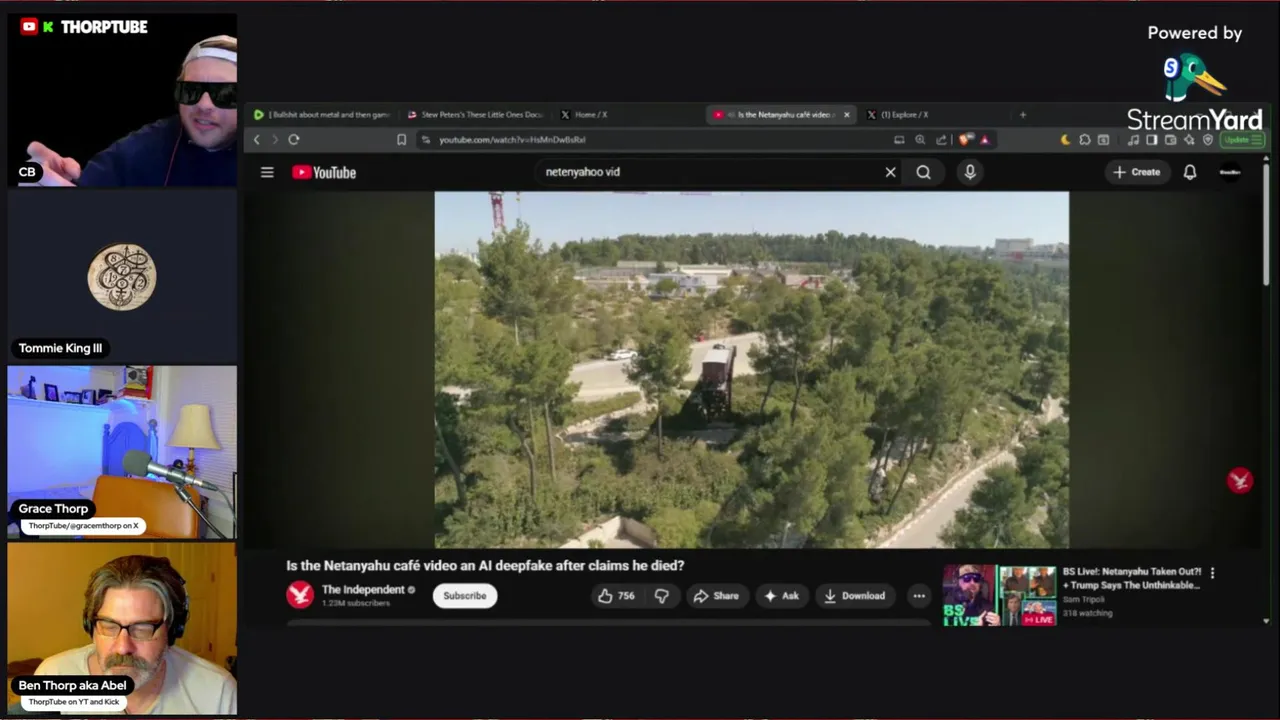Image resolution: width=1280 pixels, height=720 pixels.
Task: Open The Independent channel avatar
Action: (300, 595)
